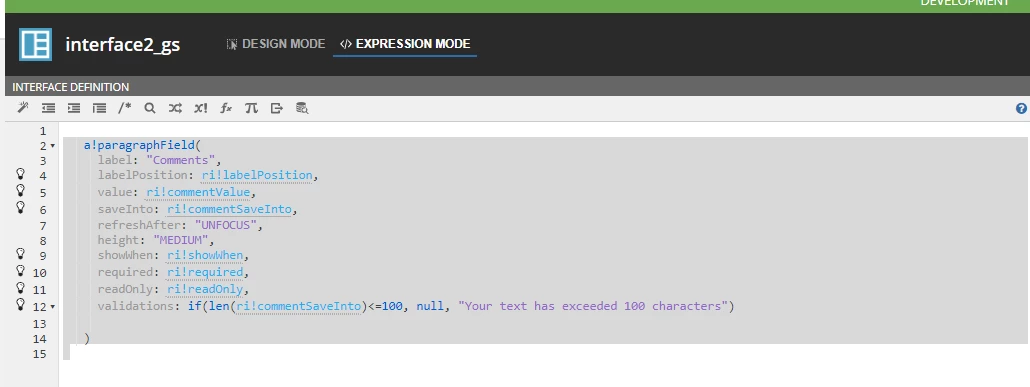
Task: Click the if keyword in validations
Action: [194, 306]
